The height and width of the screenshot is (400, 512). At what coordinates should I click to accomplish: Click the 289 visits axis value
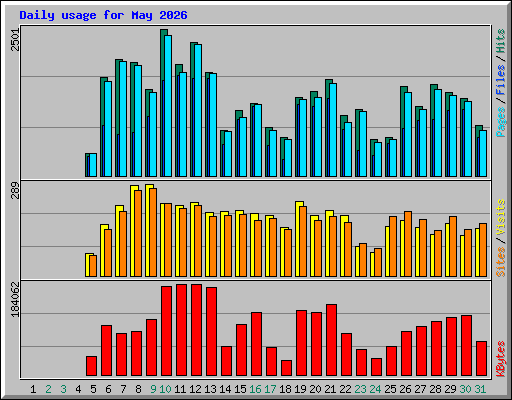pyautogui.click(x=16, y=190)
